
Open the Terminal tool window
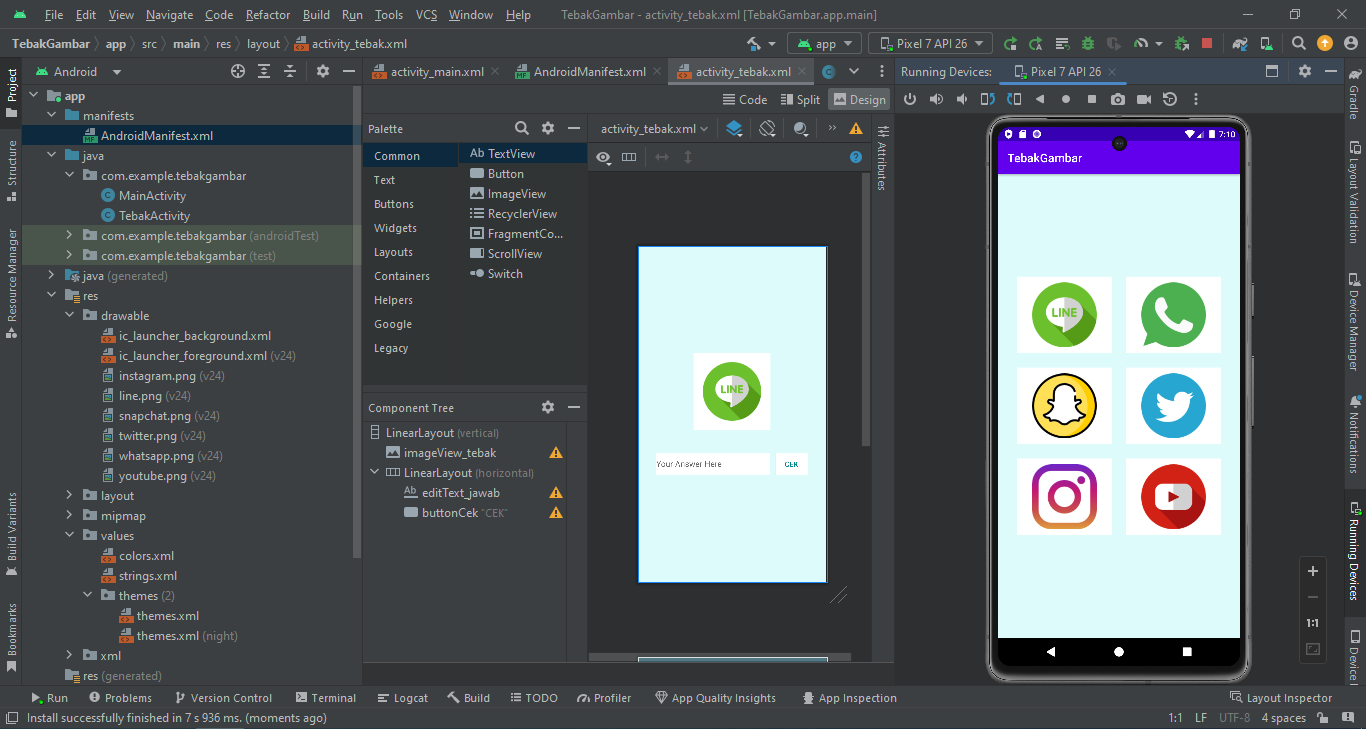(x=326, y=698)
